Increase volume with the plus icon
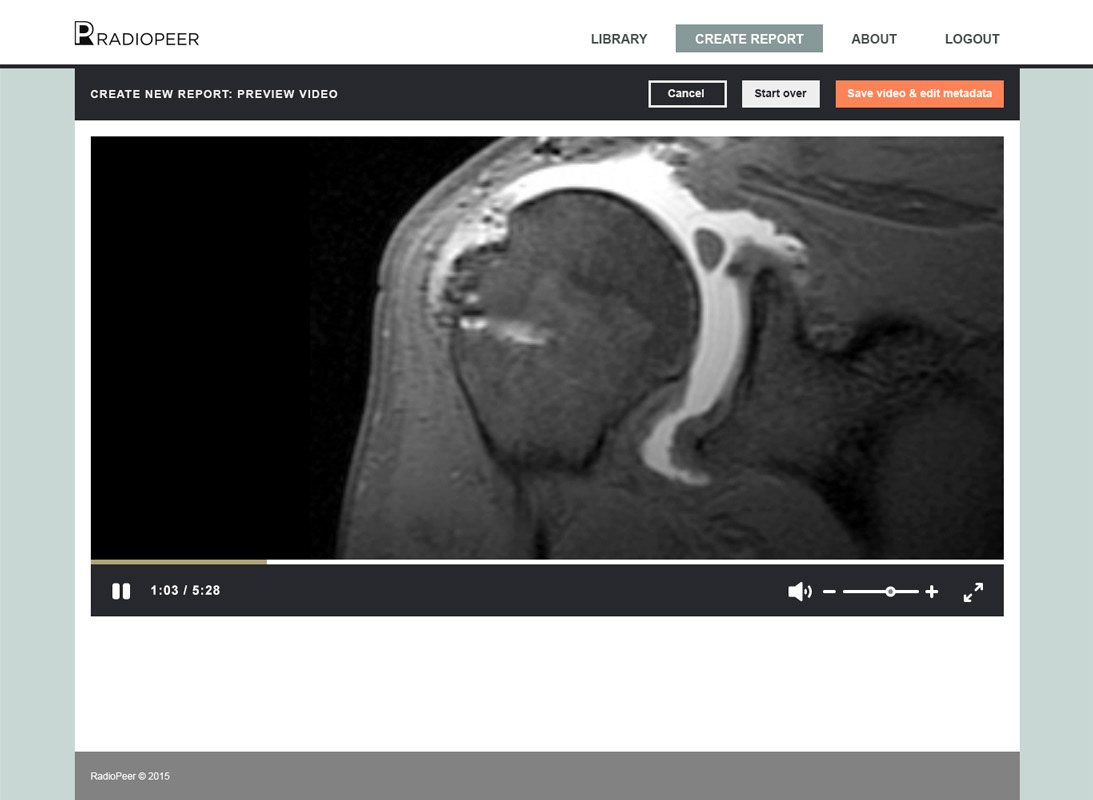The width and height of the screenshot is (1093, 800). [x=931, y=592]
